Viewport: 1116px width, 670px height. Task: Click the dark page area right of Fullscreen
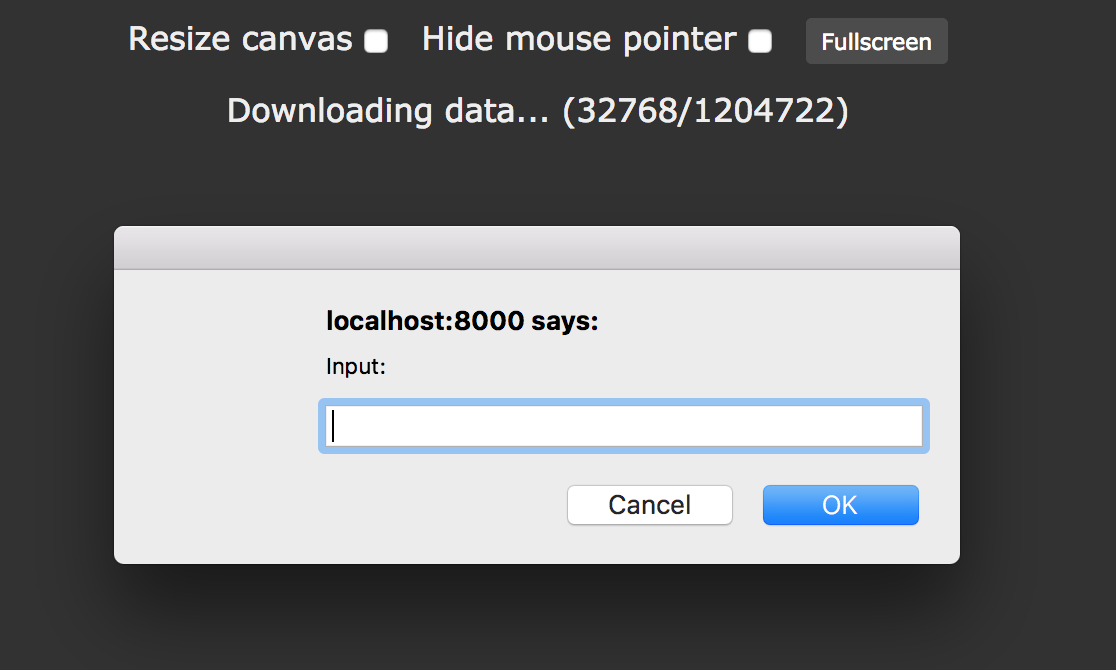(x=1030, y=42)
